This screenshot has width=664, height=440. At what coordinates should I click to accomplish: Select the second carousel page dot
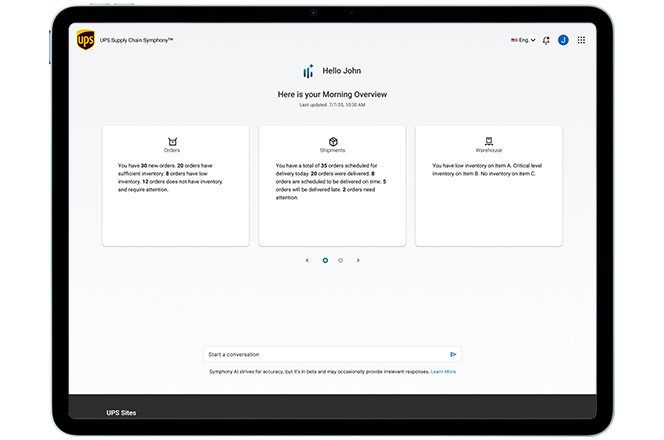[x=340, y=260]
